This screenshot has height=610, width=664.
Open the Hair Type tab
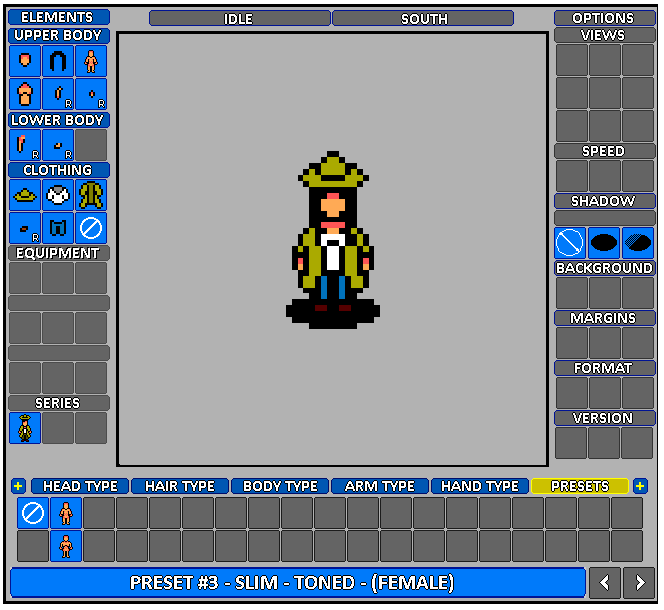(x=180, y=486)
